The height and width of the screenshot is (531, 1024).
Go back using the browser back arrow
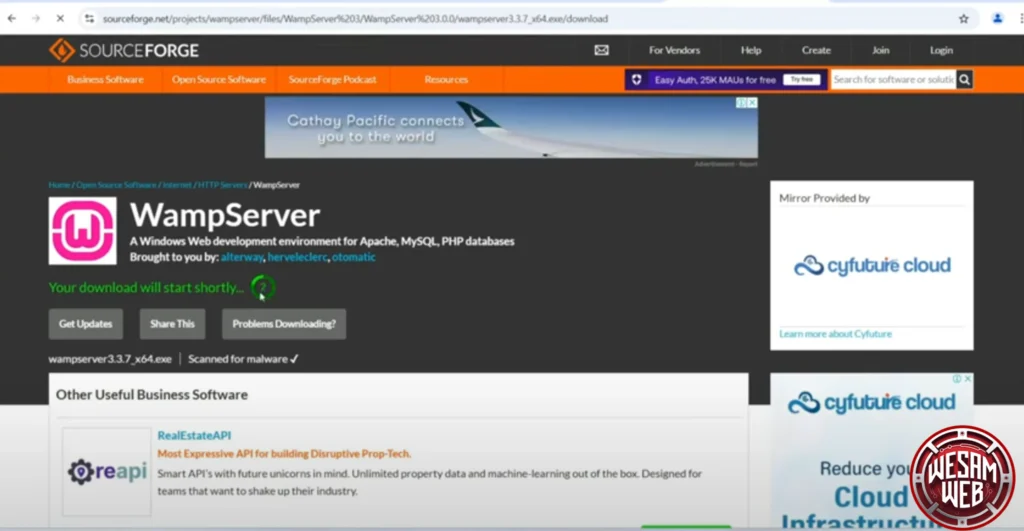(12, 18)
